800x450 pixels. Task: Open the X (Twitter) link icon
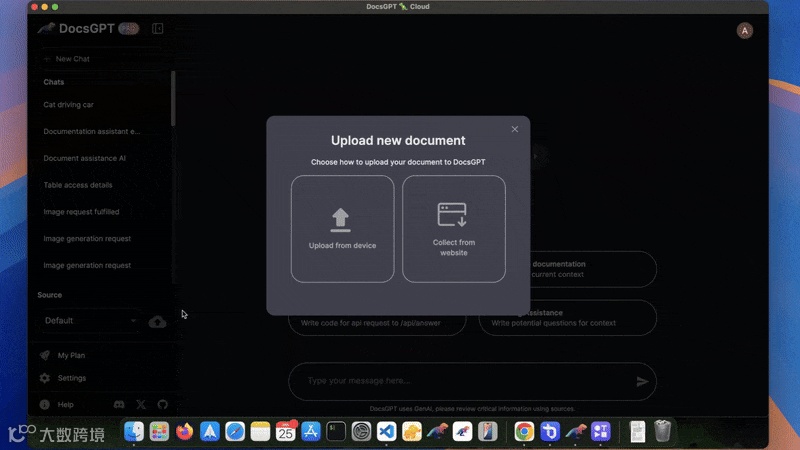point(141,405)
